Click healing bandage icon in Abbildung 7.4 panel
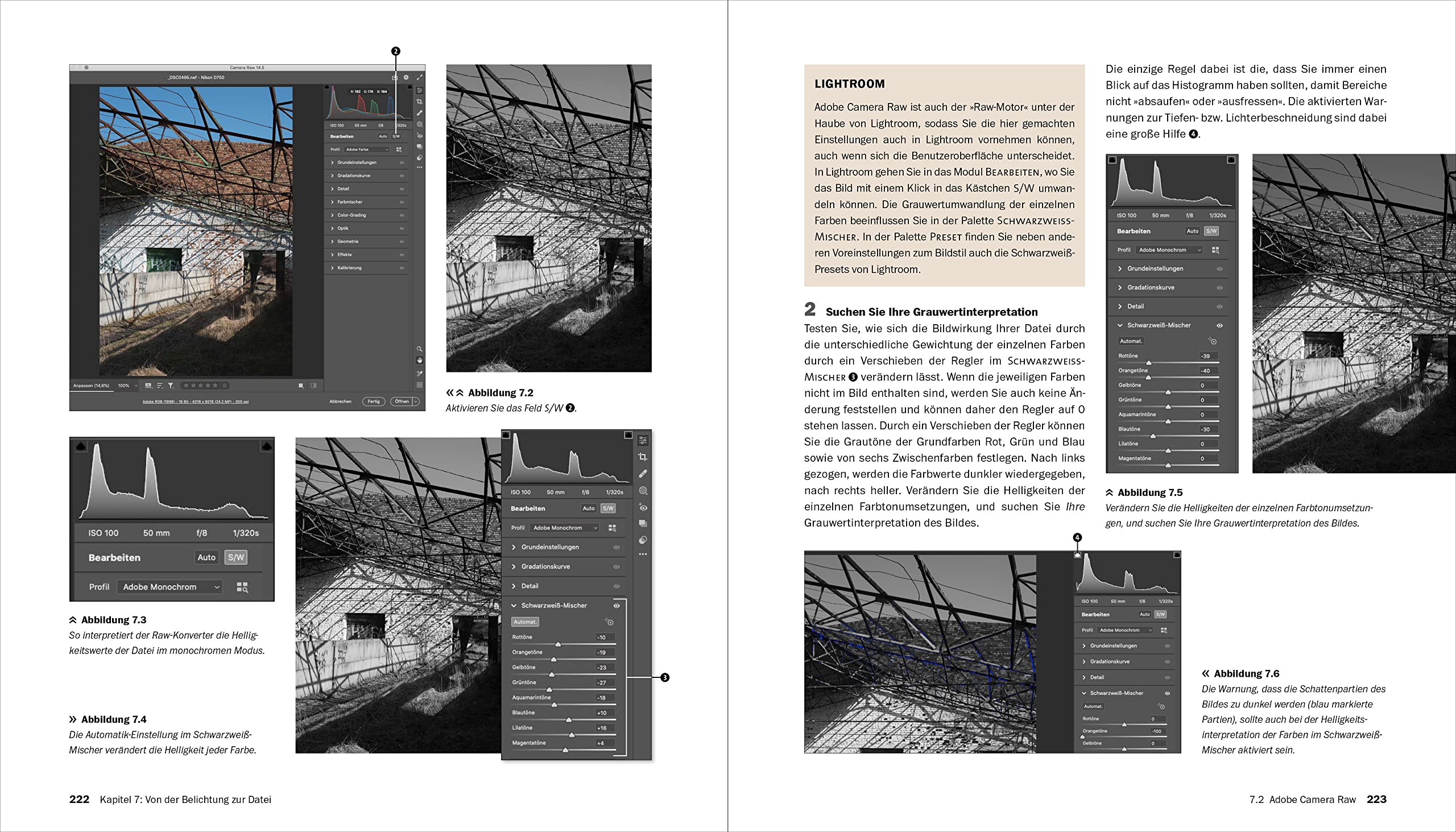The width and height of the screenshot is (1456, 832). pos(643,473)
